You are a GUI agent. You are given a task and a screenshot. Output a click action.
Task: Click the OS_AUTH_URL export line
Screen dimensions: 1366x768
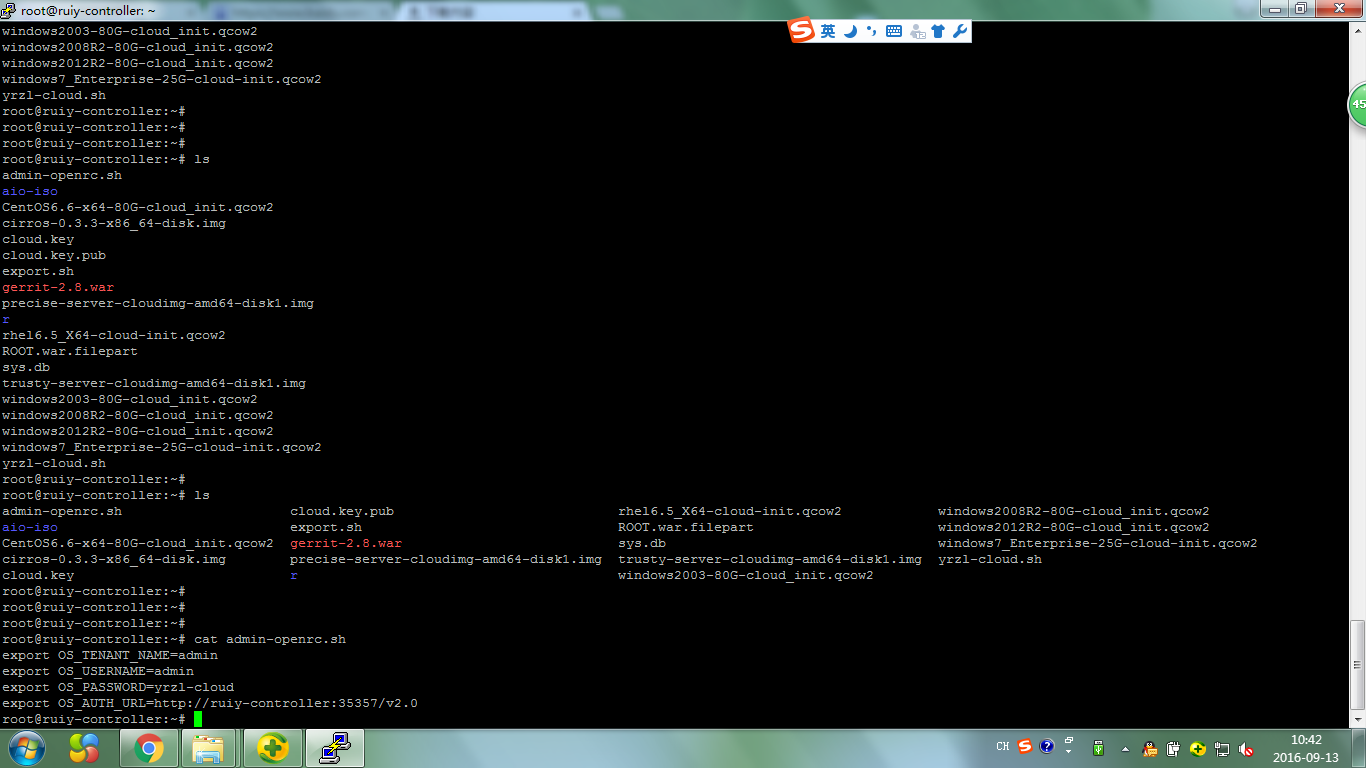[210, 703]
